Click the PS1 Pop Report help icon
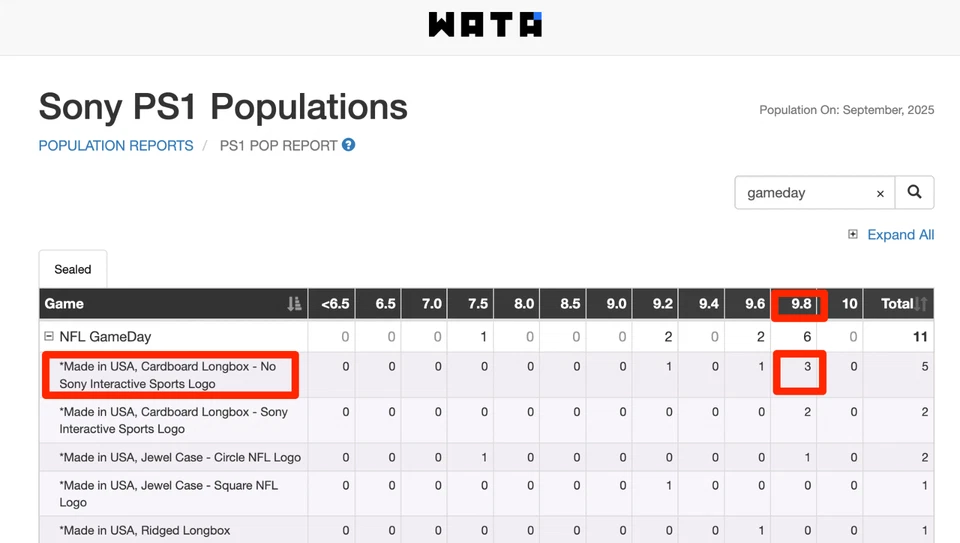Image resolution: width=960 pixels, height=543 pixels. point(349,145)
